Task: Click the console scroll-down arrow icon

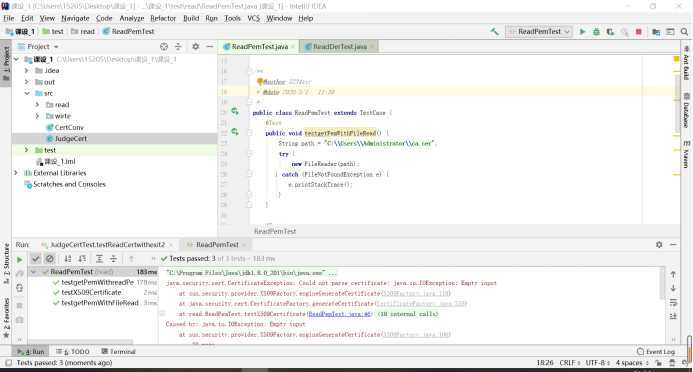Action: tap(673, 288)
